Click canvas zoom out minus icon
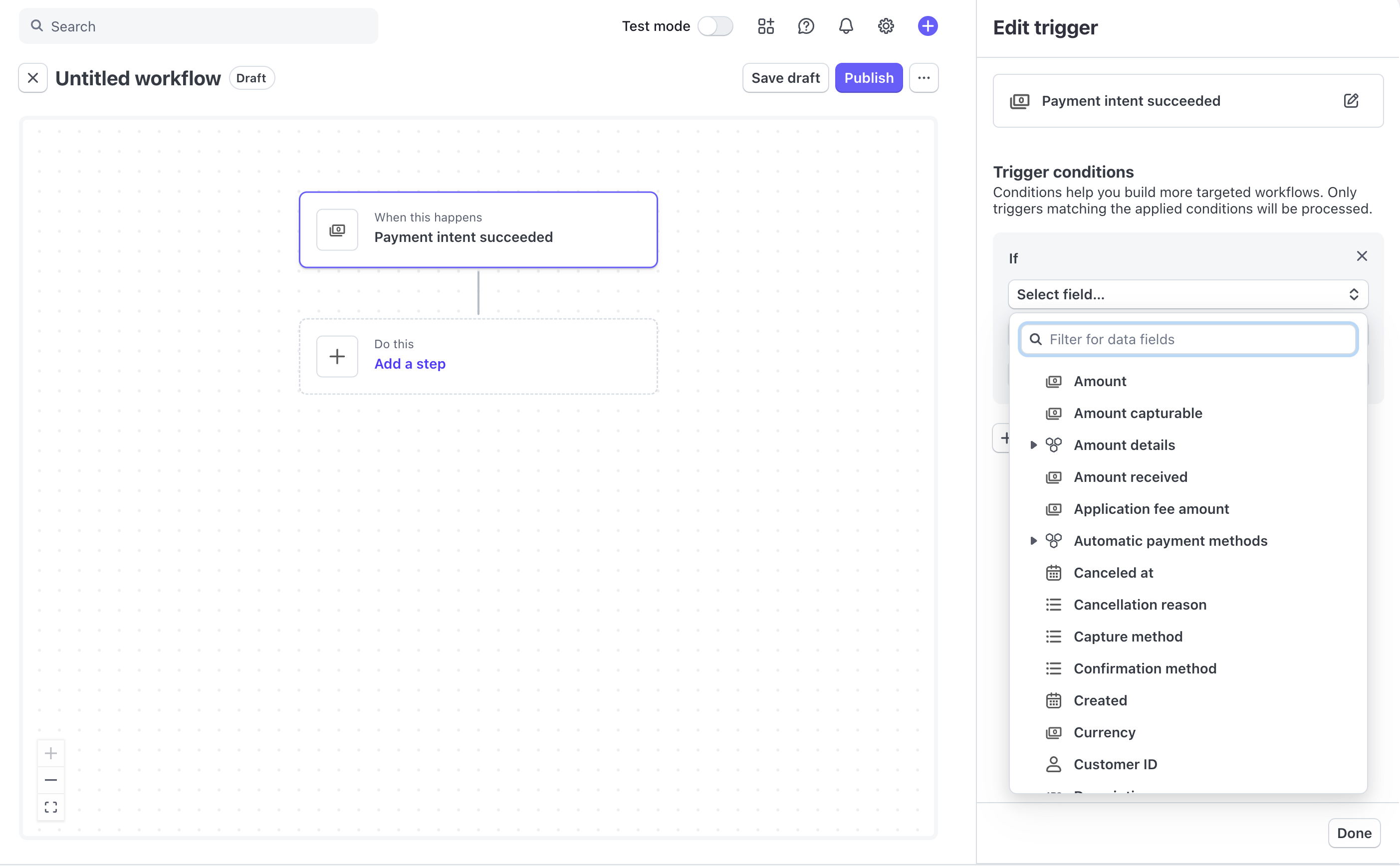Viewport: 1400px width, 866px height. tap(51, 780)
